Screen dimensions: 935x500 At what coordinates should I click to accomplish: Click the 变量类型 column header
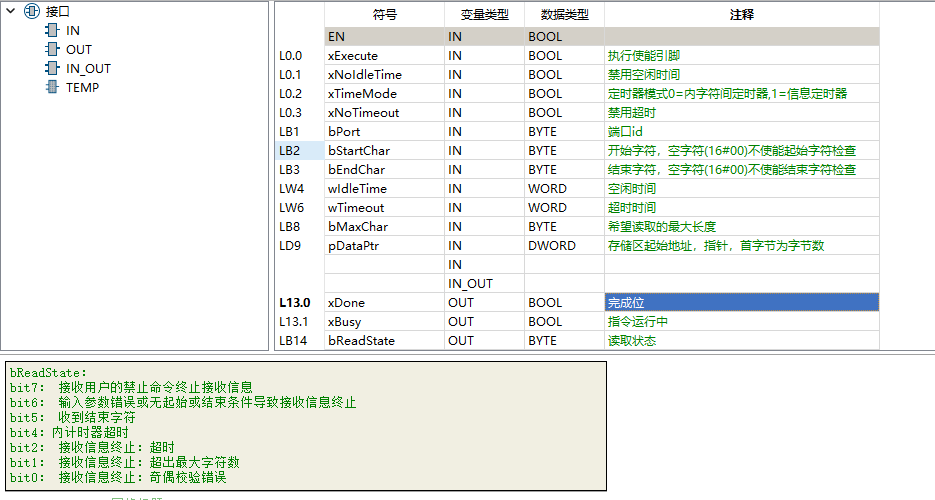(484, 15)
